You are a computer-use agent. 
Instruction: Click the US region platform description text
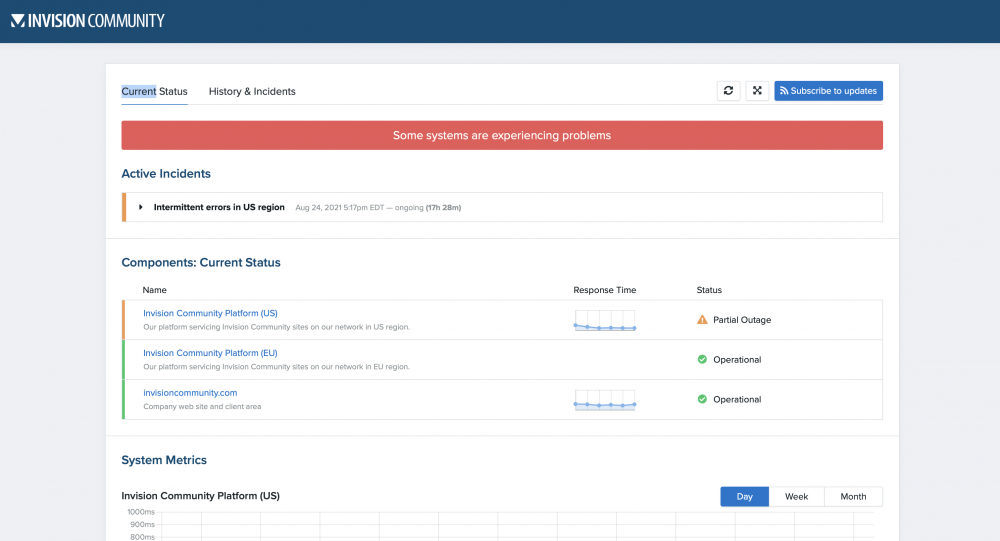[x=276, y=327]
